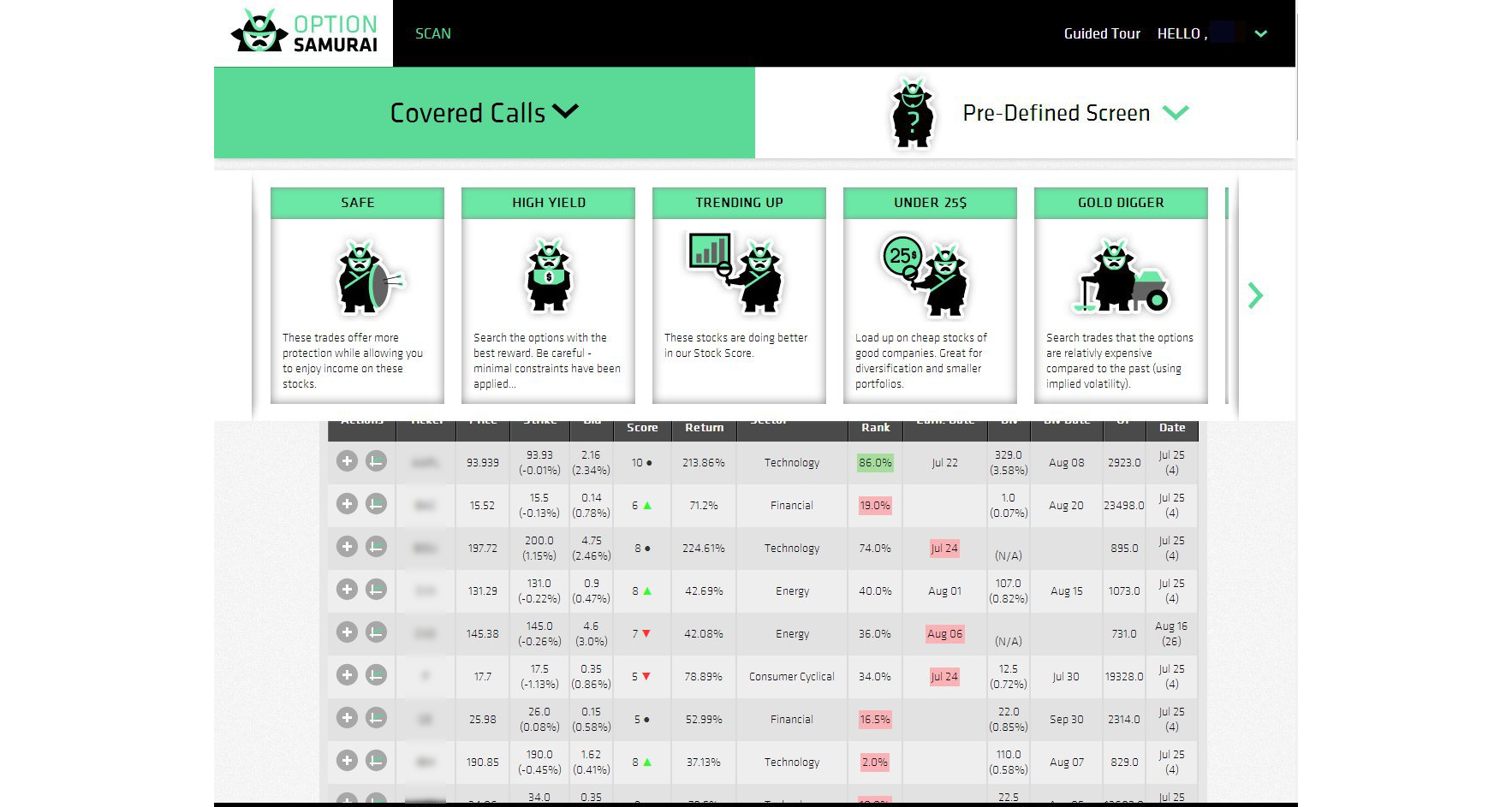Open the chart icon in the 145.38 price row
The height and width of the screenshot is (807, 1512).
(376, 632)
